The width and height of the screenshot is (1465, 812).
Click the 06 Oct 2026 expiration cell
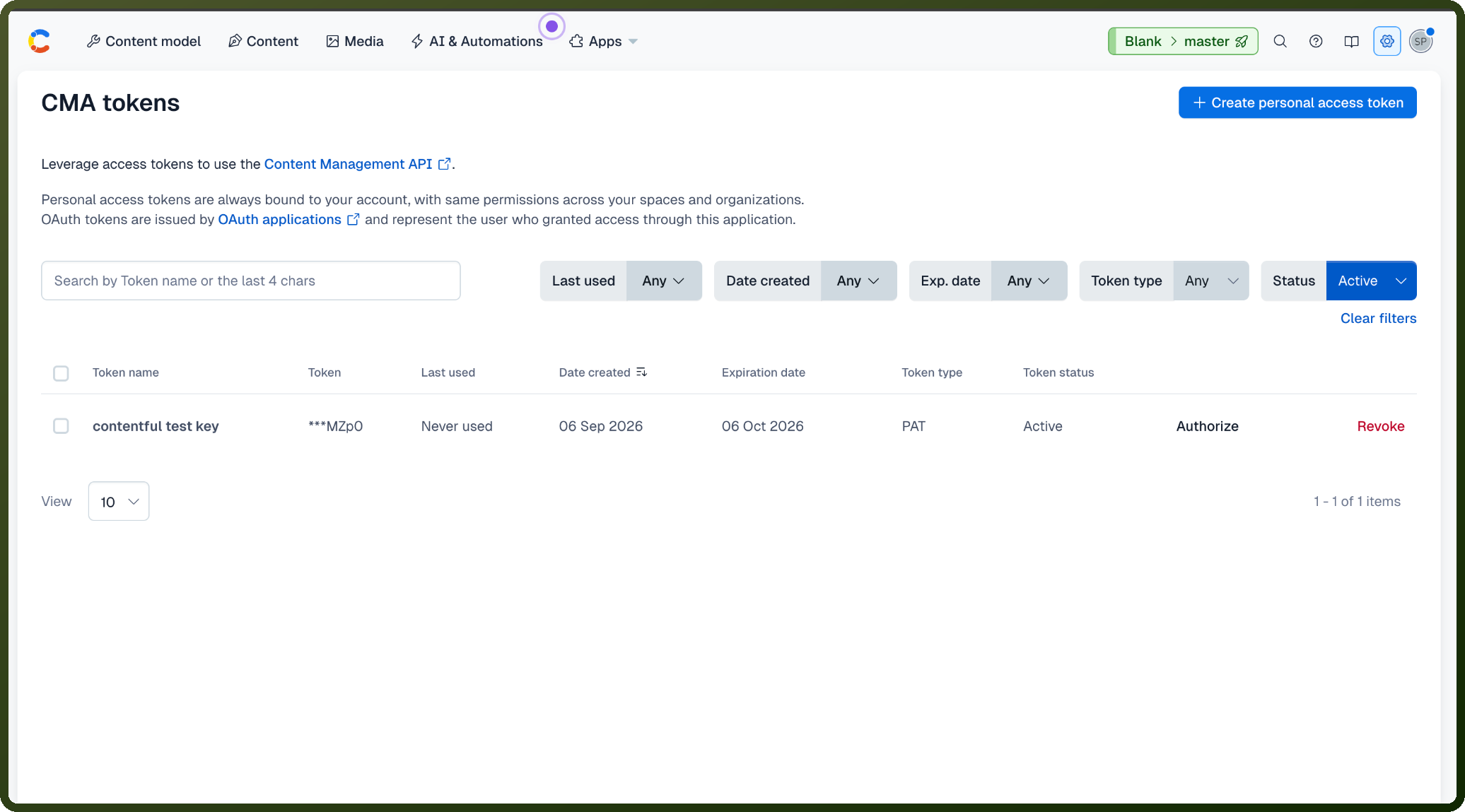click(762, 426)
